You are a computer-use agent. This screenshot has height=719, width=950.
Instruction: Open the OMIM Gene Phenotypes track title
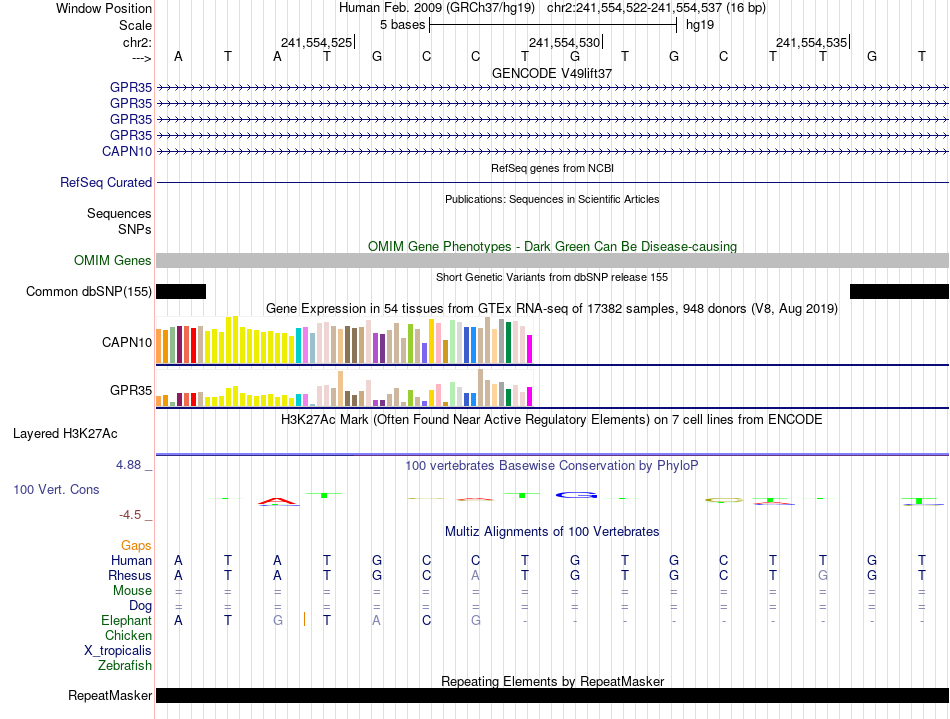click(552, 247)
